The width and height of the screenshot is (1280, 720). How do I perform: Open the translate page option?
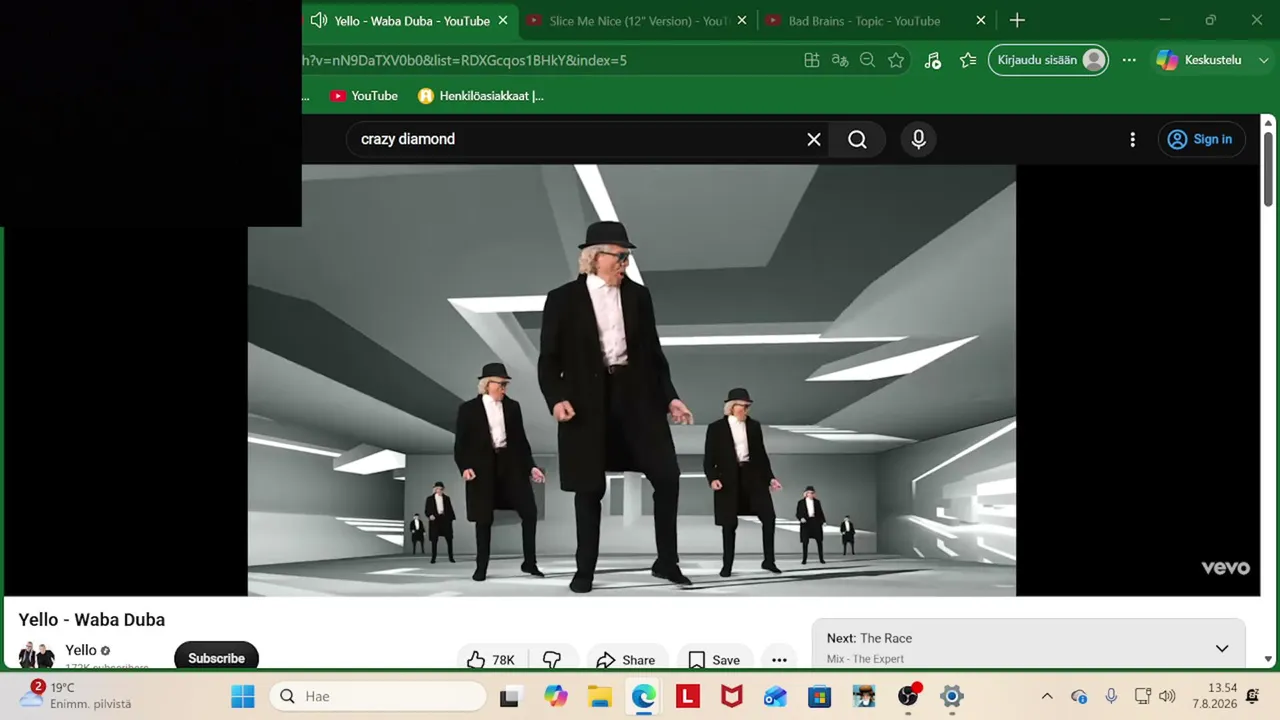(x=840, y=60)
